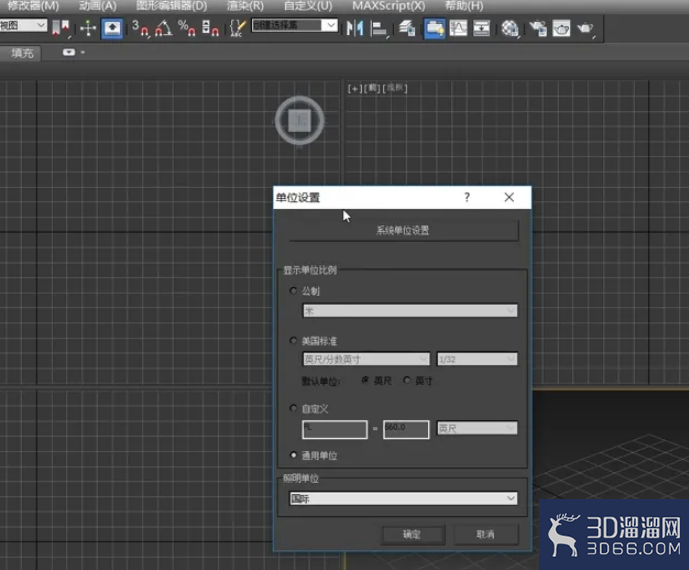Click the [线框] viewport shading label
The height and width of the screenshot is (570, 689).
click(x=395, y=88)
